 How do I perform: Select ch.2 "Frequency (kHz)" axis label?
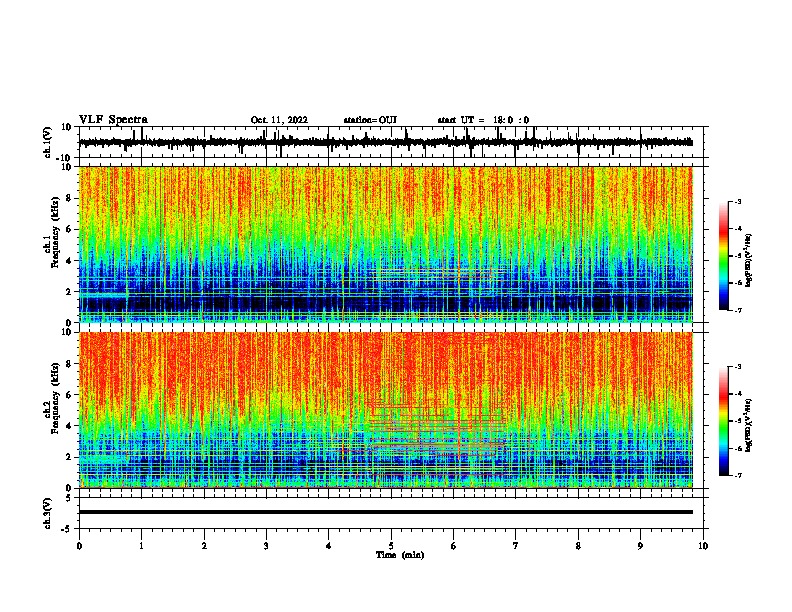coord(55,398)
